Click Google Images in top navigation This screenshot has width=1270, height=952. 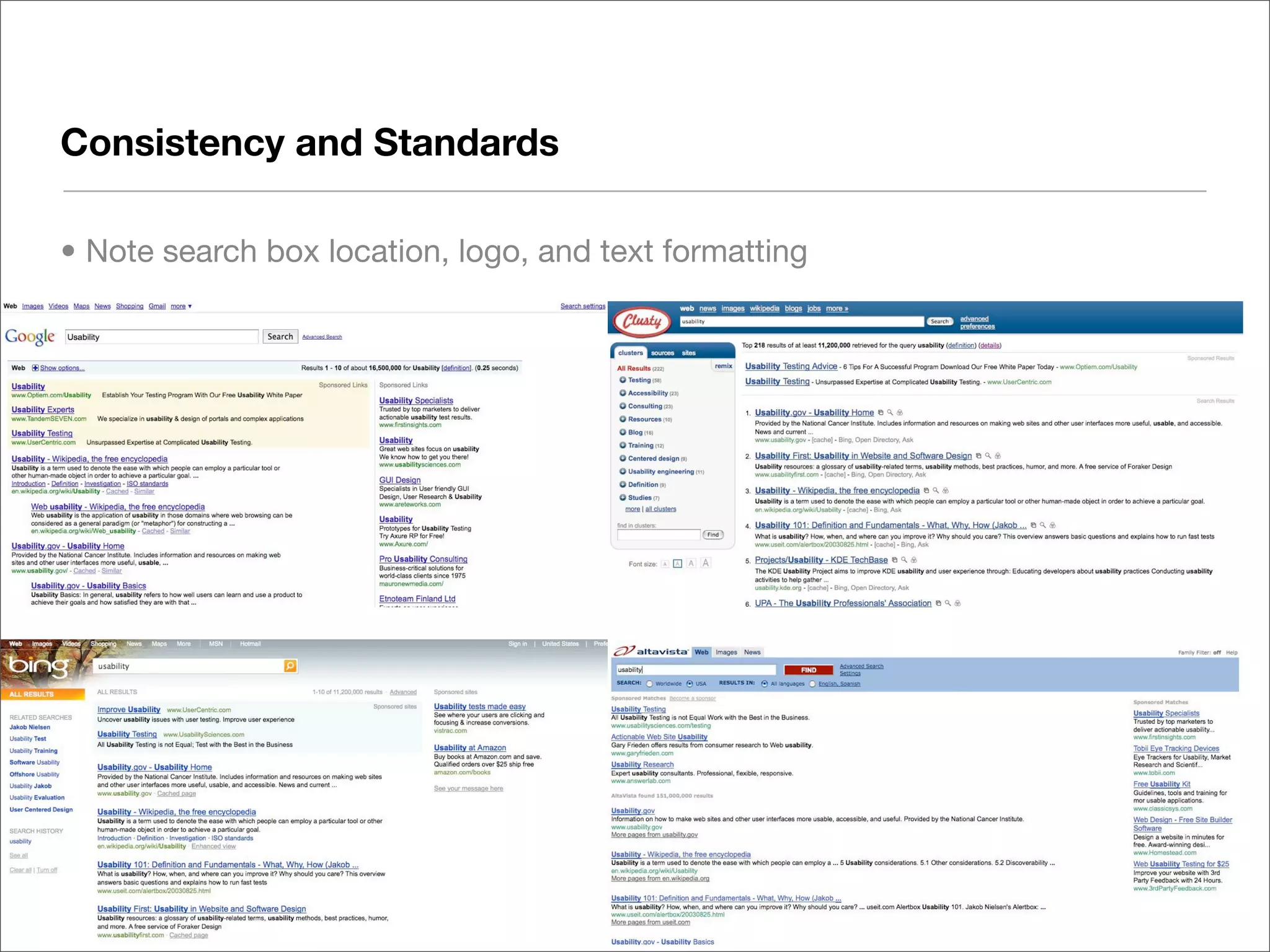[x=33, y=306]
